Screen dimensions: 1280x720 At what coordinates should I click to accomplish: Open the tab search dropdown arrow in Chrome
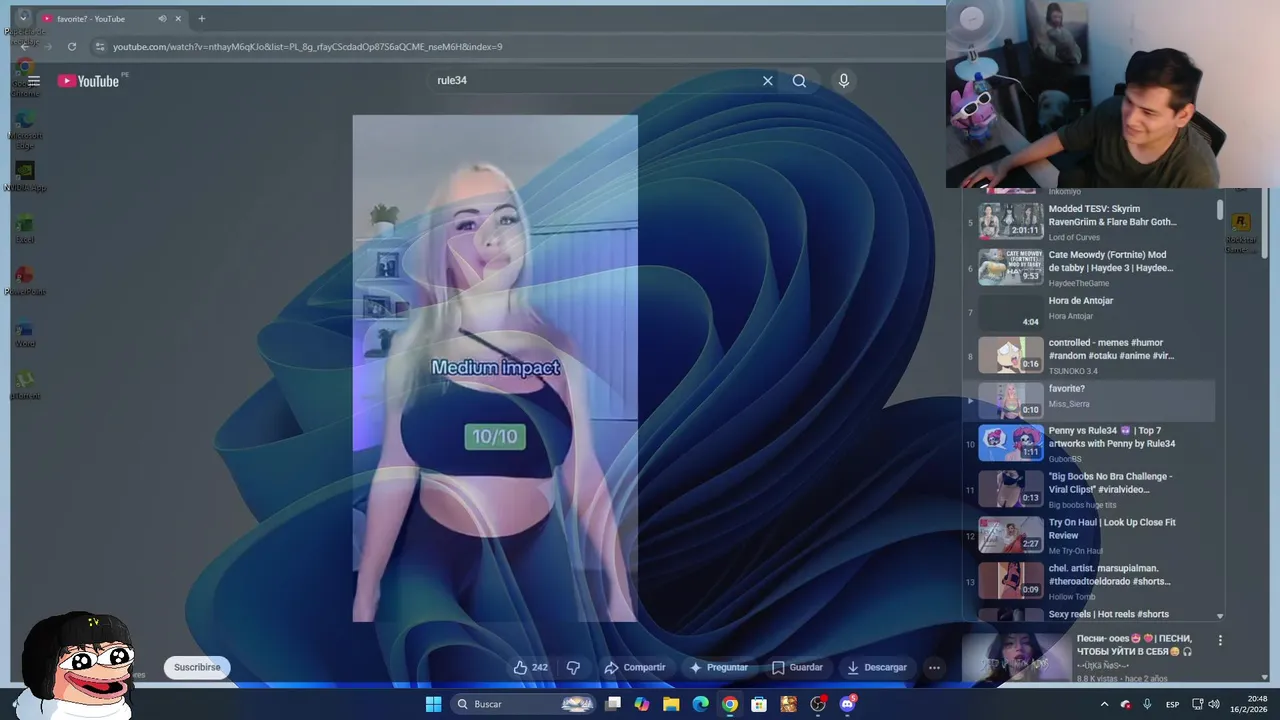pos(23,18)
